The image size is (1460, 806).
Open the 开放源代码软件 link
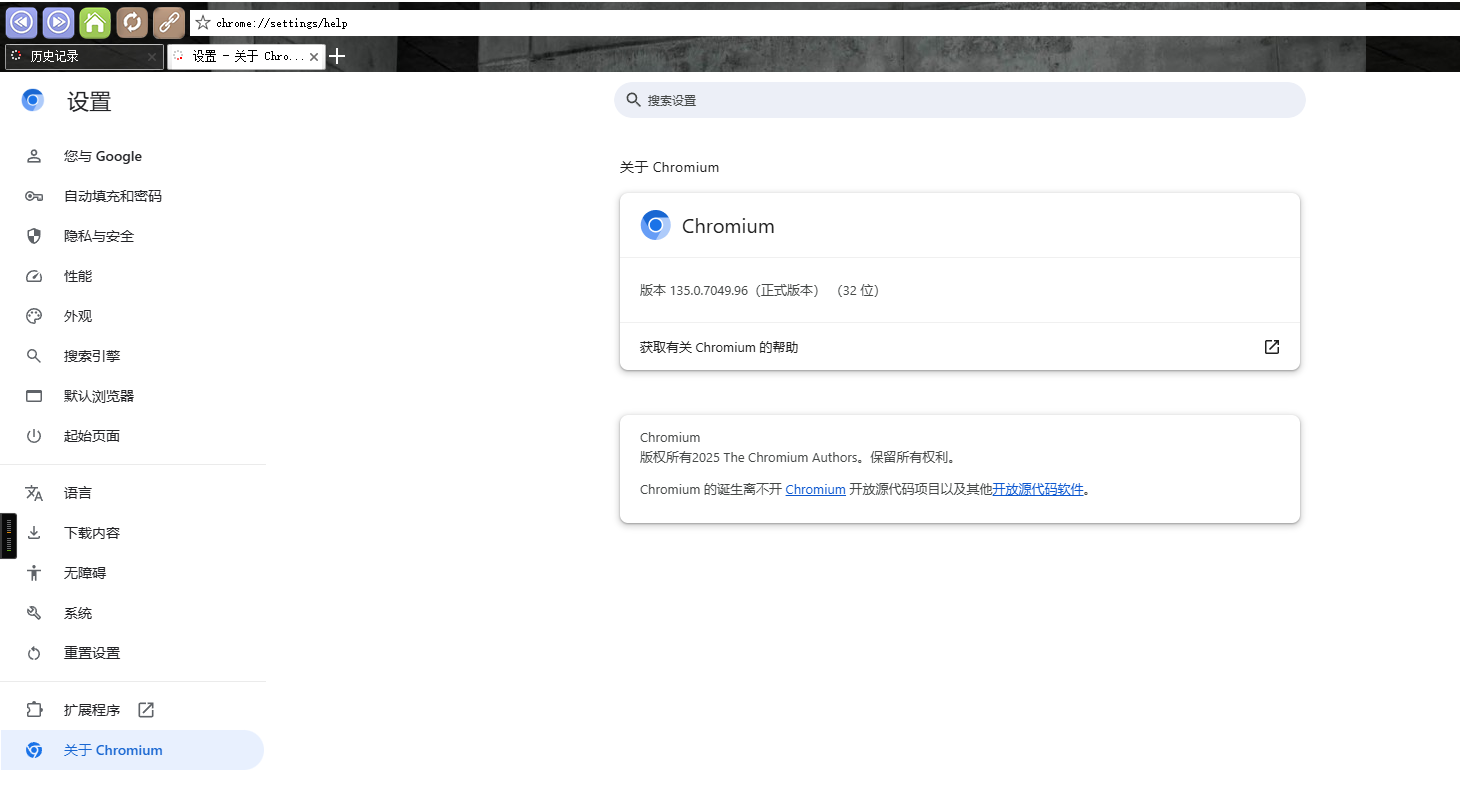pyautogui.click(x=1038, y=490)
